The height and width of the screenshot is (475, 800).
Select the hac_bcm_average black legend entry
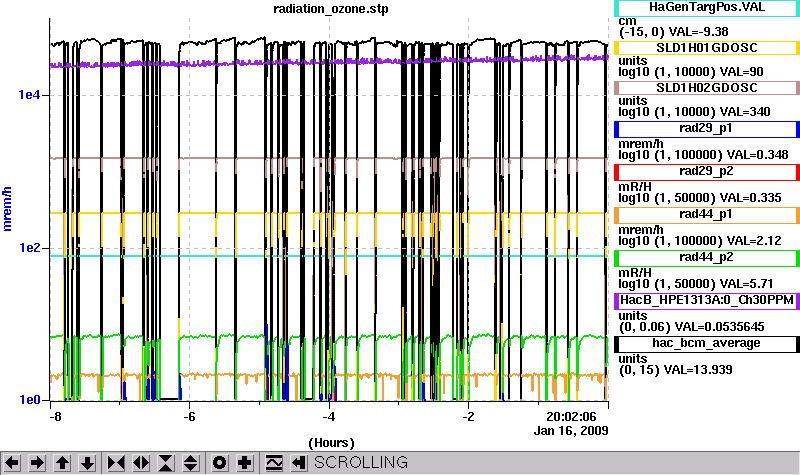(x=707, y=344)
